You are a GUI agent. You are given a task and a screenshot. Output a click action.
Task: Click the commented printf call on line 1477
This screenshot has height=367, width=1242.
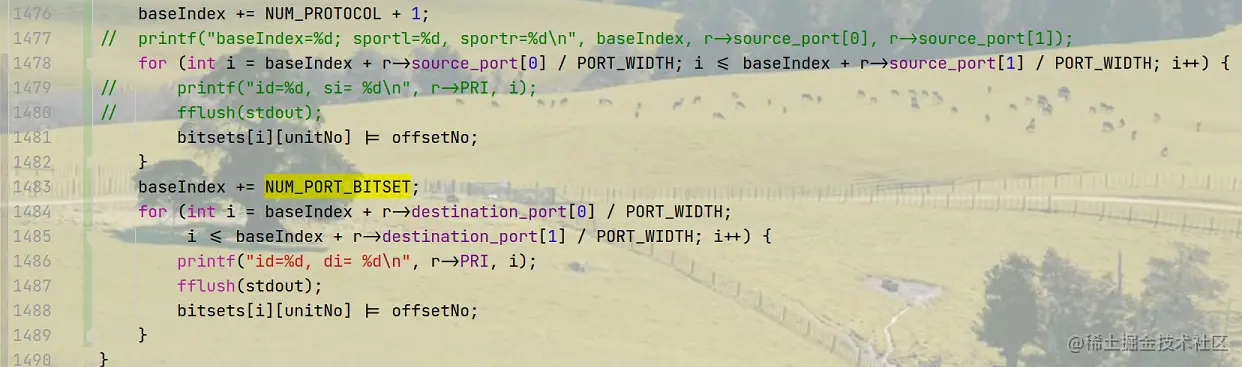point(605,39)
